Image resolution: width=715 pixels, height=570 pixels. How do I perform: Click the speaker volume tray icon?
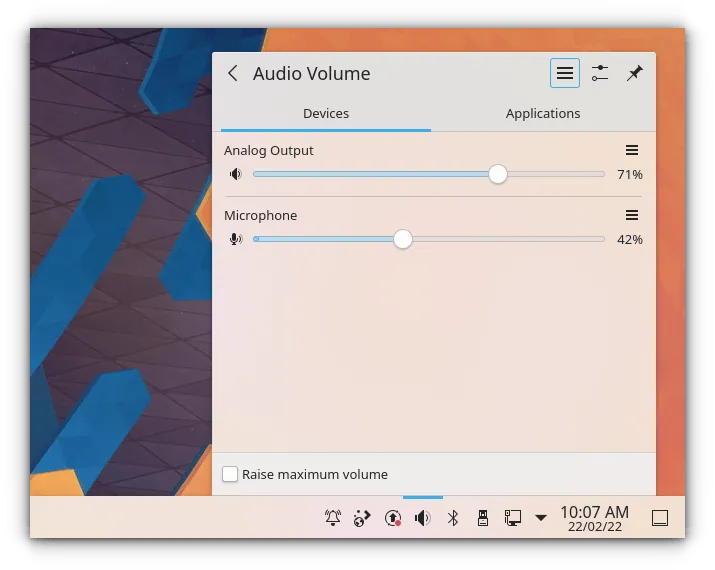[422, 518]
